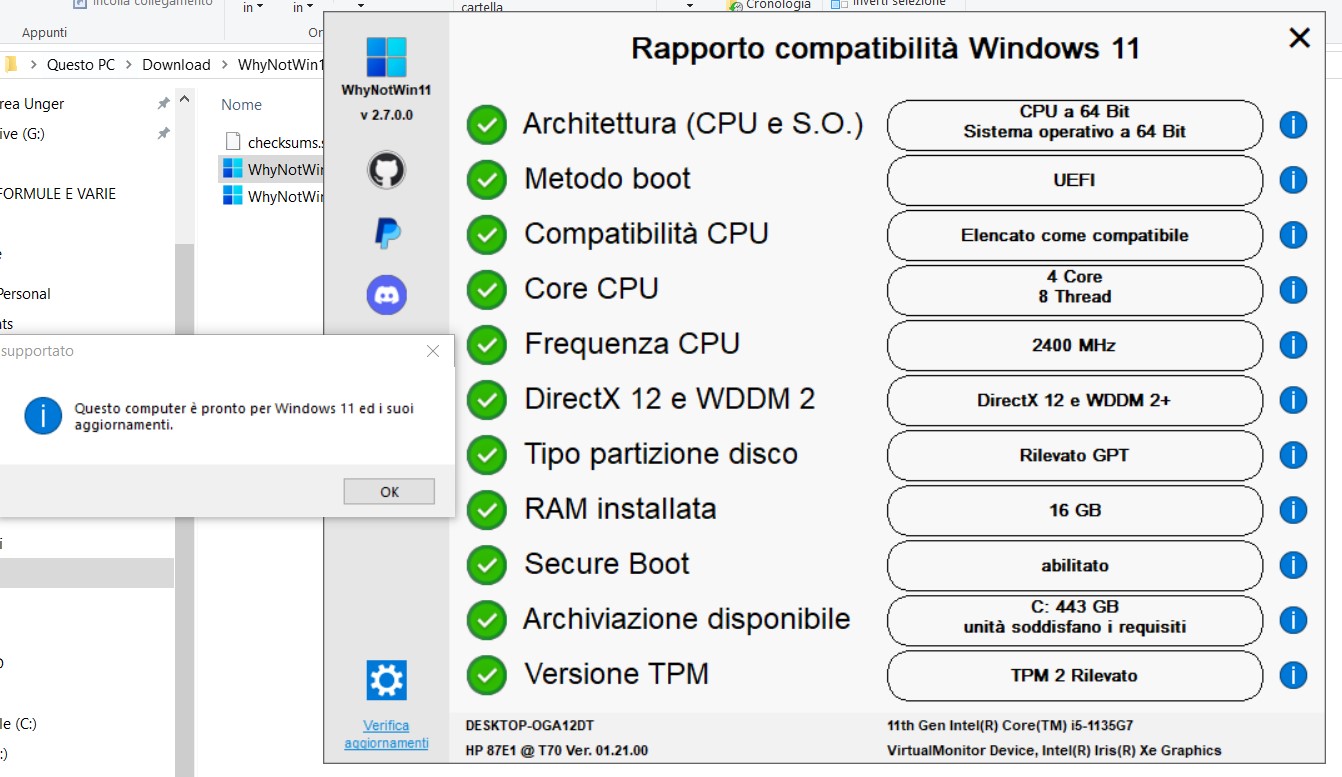Click the pin icon next to rea Unger
The image size is (1342, 777).
point(163,103)
